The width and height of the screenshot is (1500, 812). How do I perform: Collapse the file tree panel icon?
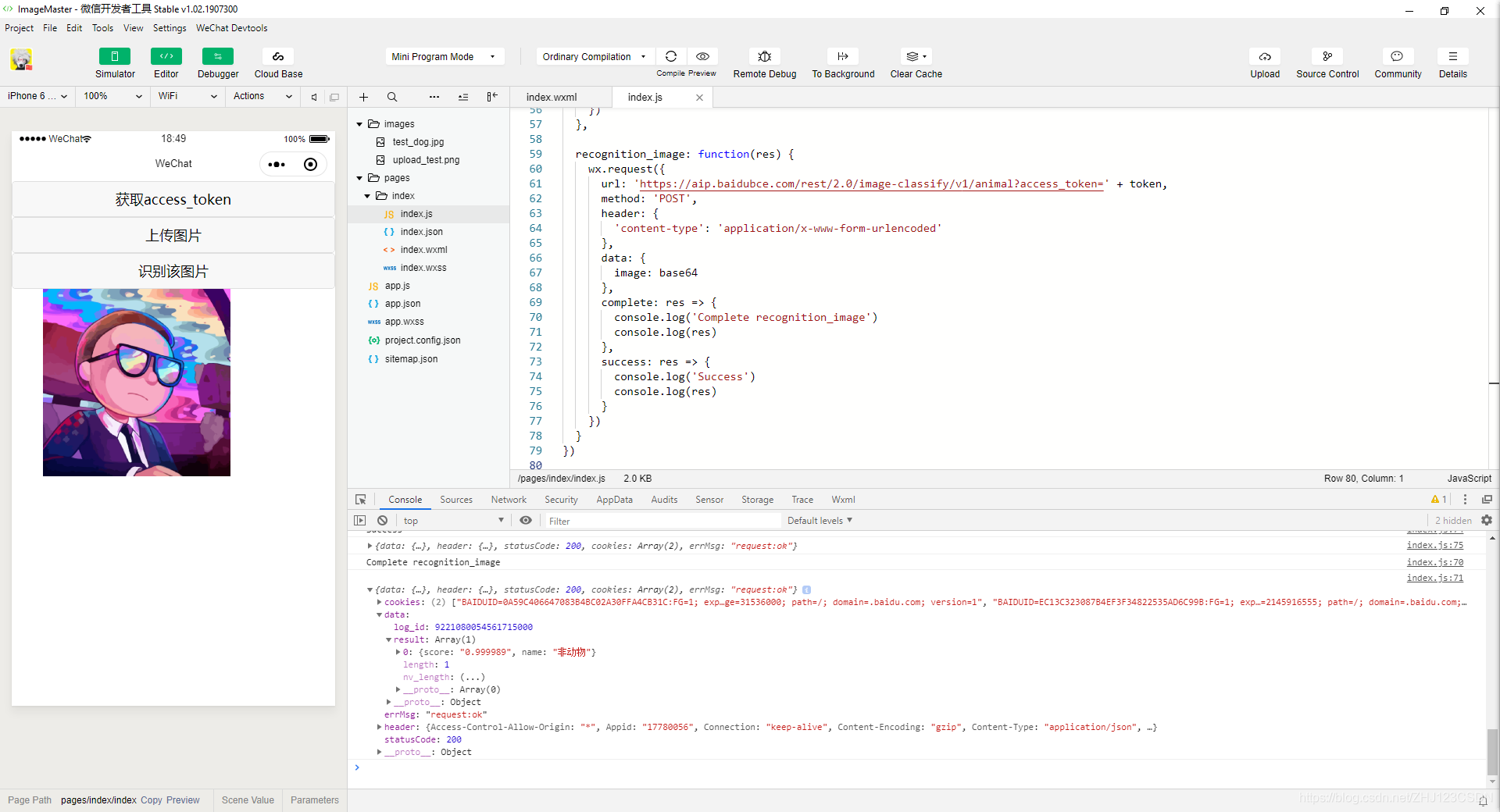[492, 97]
